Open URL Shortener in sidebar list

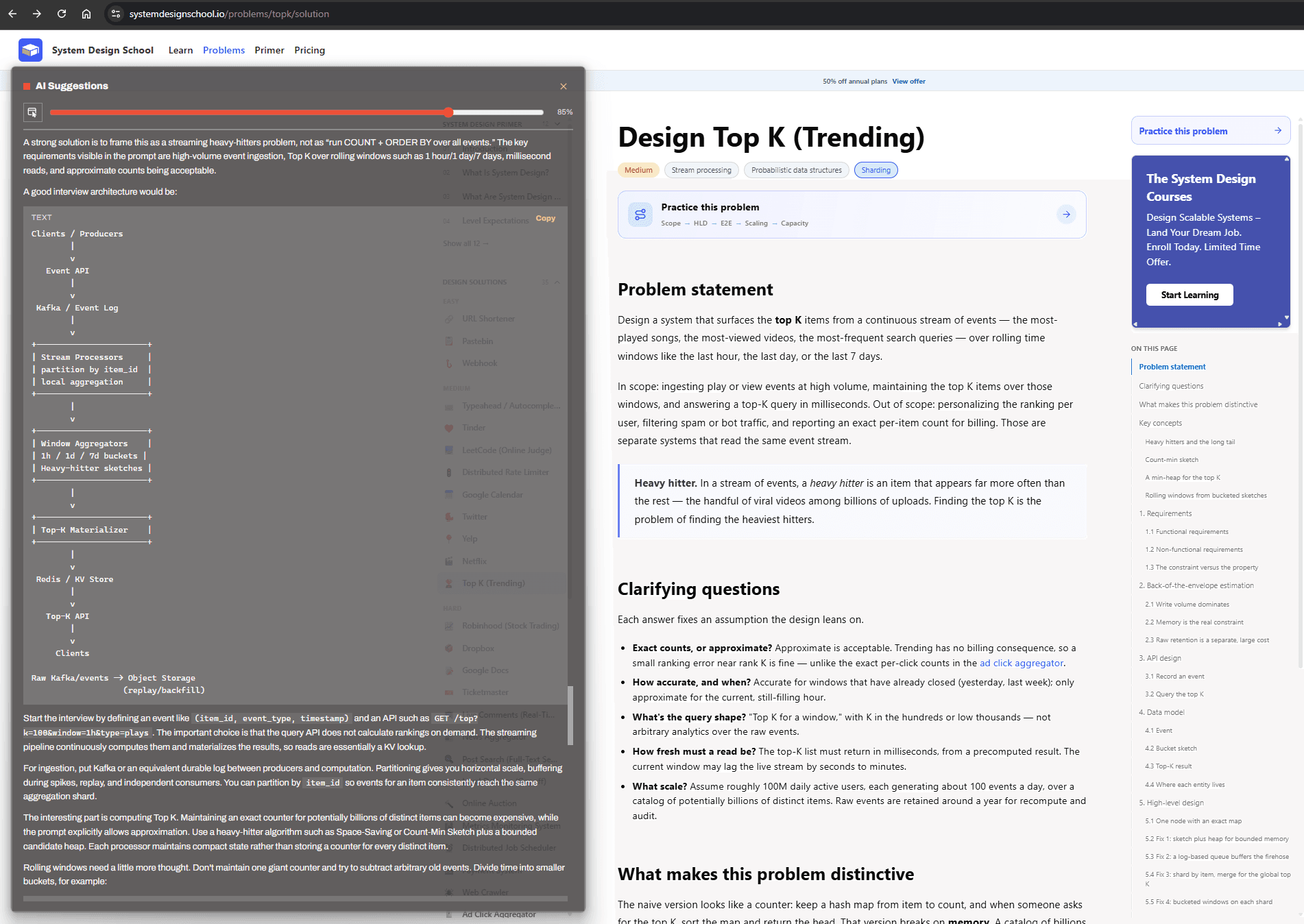pyautogui.click(x=488, y=319)
